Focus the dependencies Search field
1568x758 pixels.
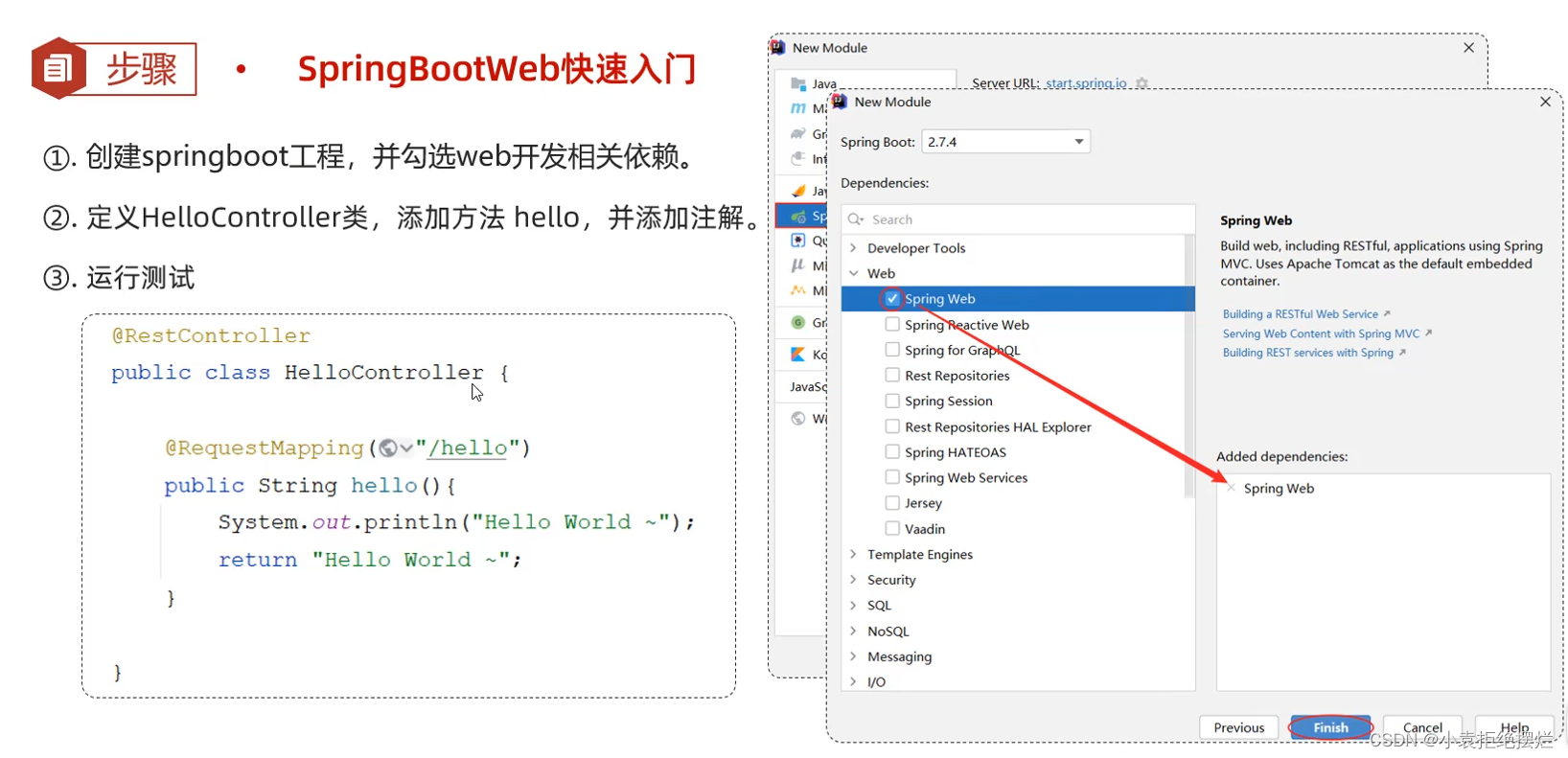click(1019, 219)
